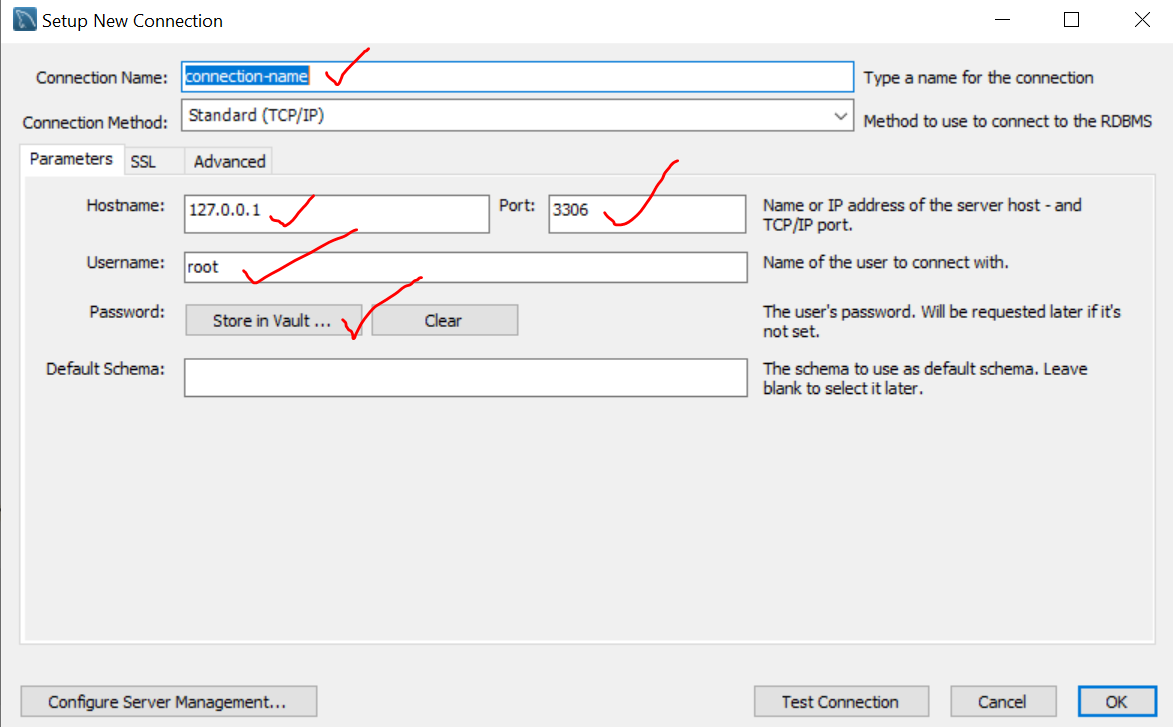1173x727 pixels.
Task: Cancel the new connection dialog
Action: tap(1002, 702)
